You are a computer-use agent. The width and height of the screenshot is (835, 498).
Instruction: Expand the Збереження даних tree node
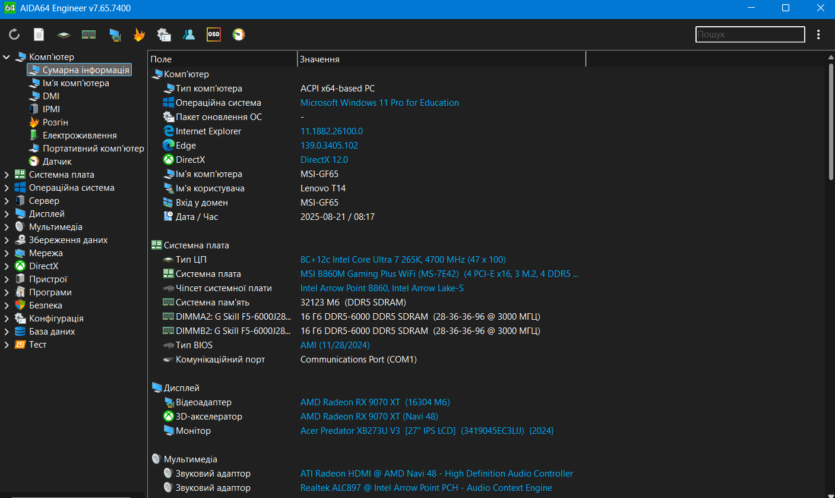pos(6,240)
